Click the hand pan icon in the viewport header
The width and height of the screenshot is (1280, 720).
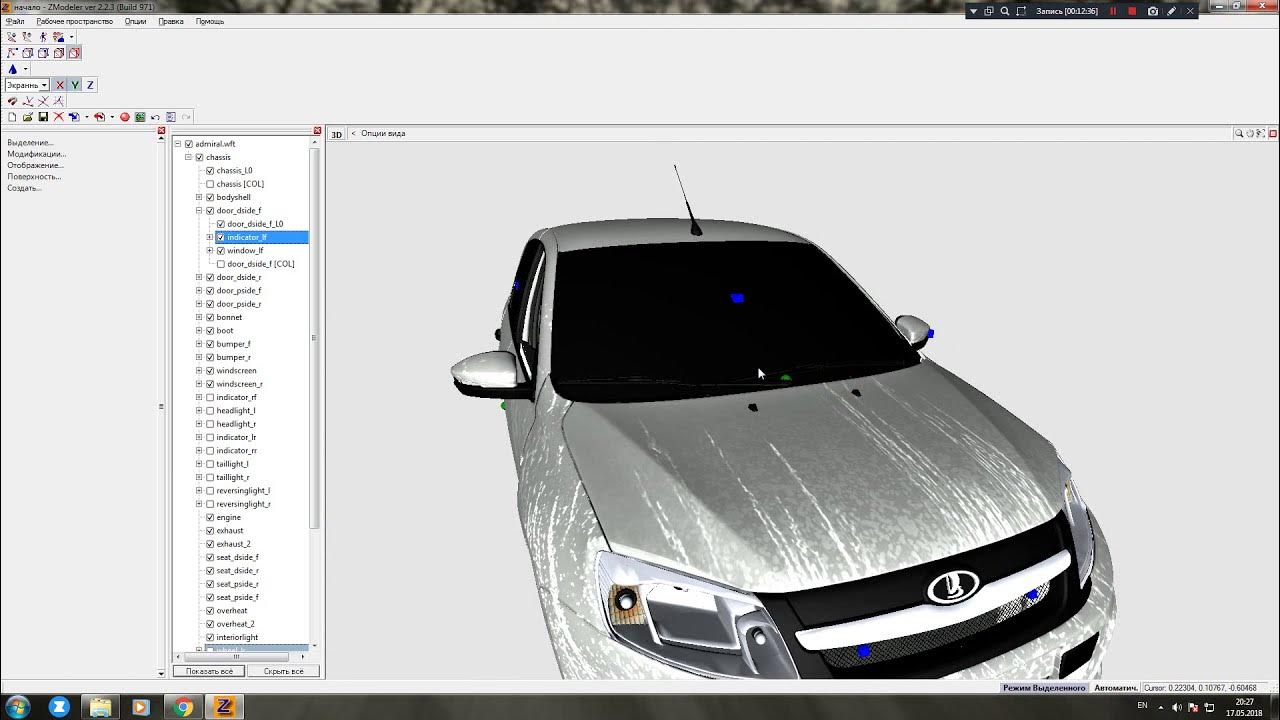(1250, 133)
